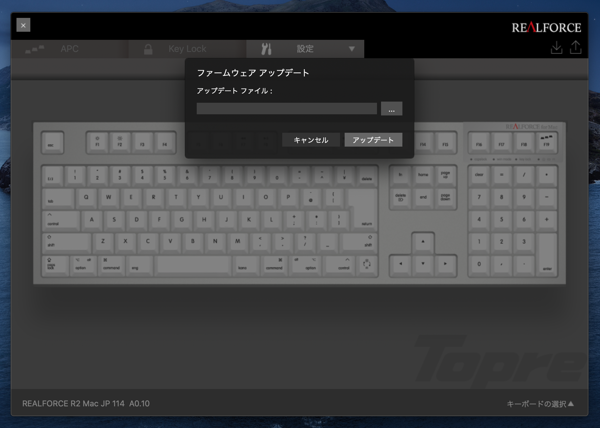This screenshot has width=600, height=428.
Task: Click the REALFORCE logo
Action: [x=546, y=28]
